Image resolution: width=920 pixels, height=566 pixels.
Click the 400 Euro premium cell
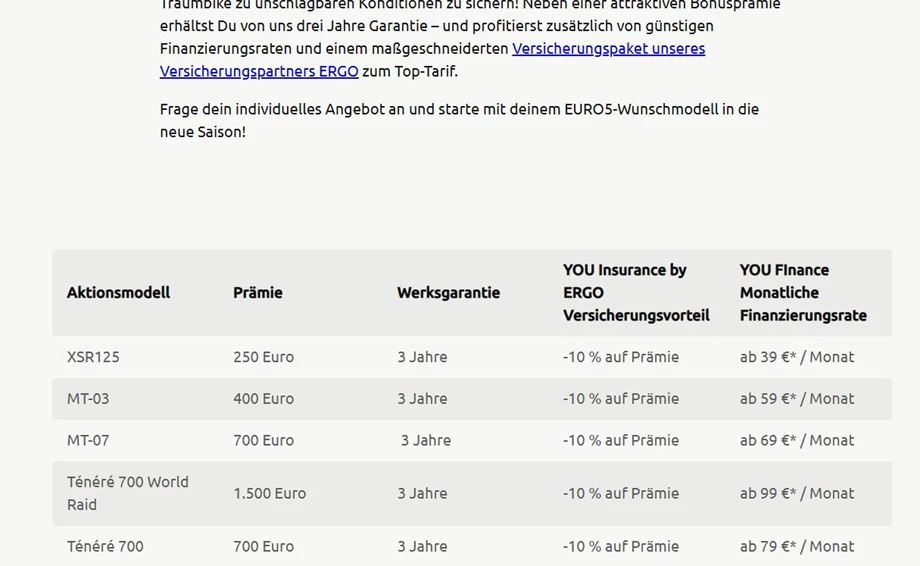coord(263,399)
